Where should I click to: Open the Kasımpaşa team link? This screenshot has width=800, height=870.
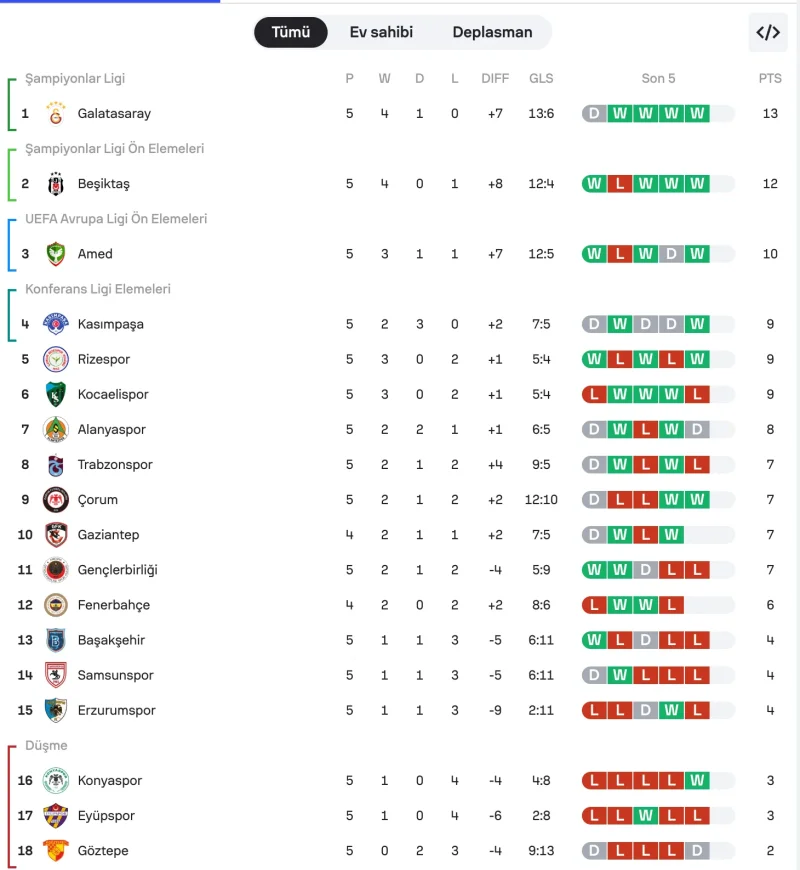coord(110,324)
